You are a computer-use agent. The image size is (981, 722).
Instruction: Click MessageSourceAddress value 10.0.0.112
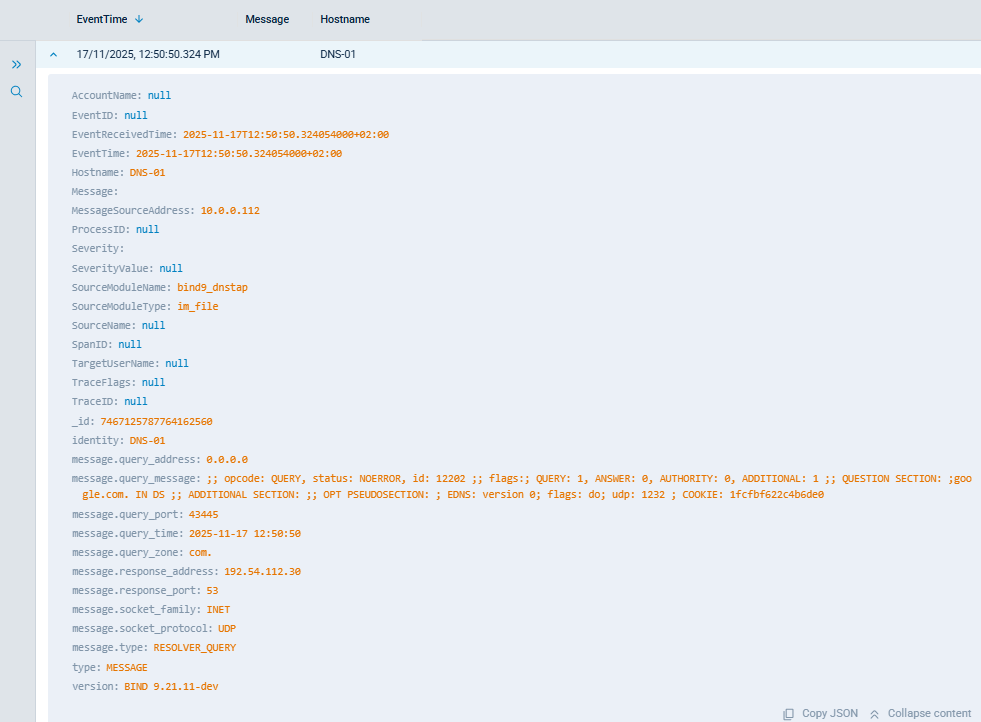click(230, 210)
